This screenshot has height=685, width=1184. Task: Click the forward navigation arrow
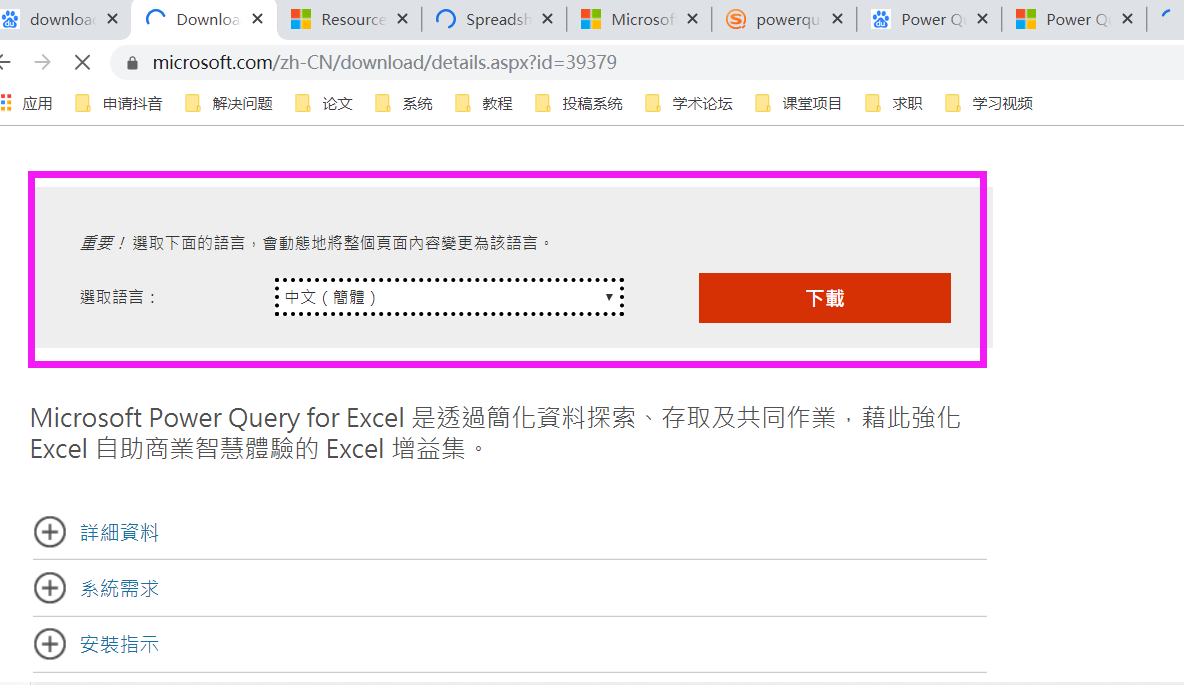[x=42, y=62]
